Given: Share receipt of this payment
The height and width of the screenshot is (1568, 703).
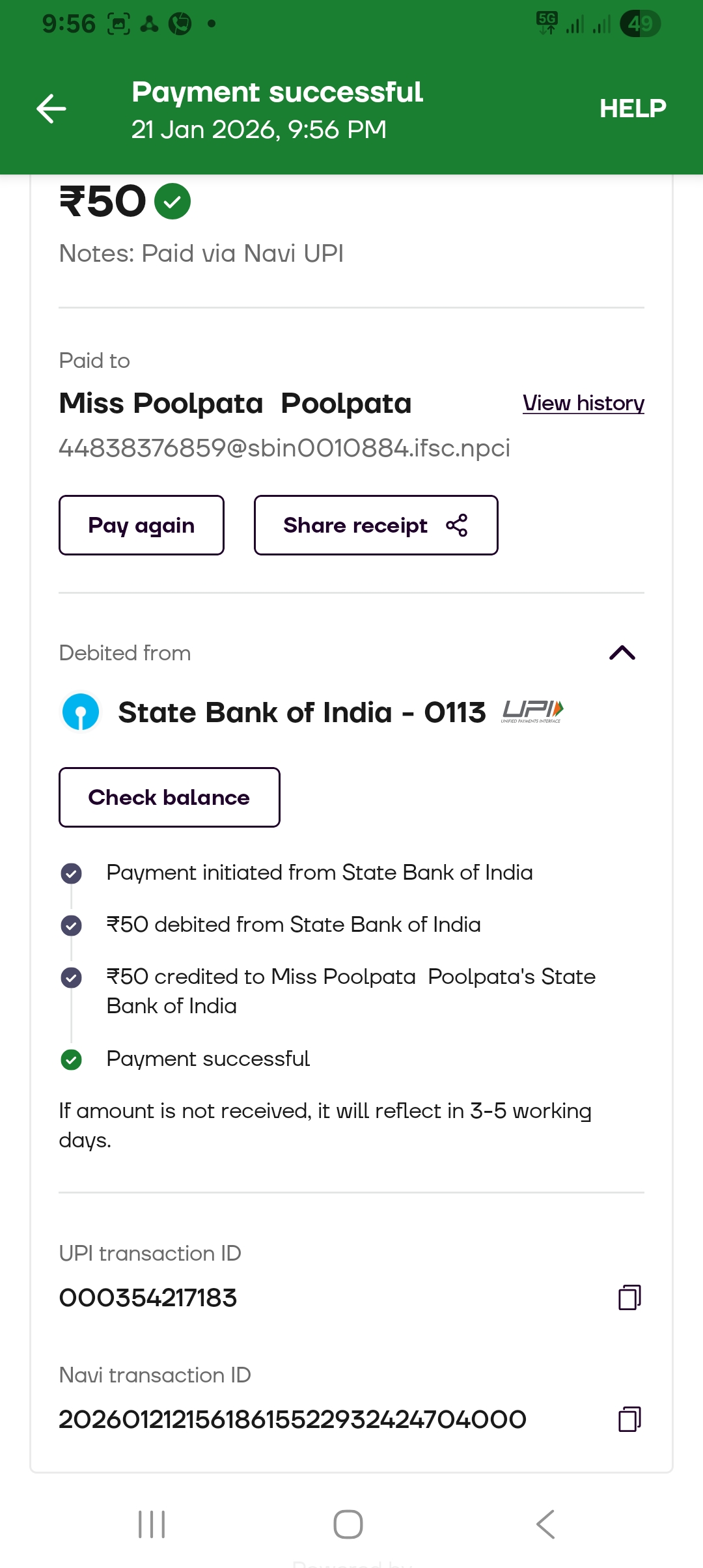Looking at the screenshot, I should click(x=376, y=525).
